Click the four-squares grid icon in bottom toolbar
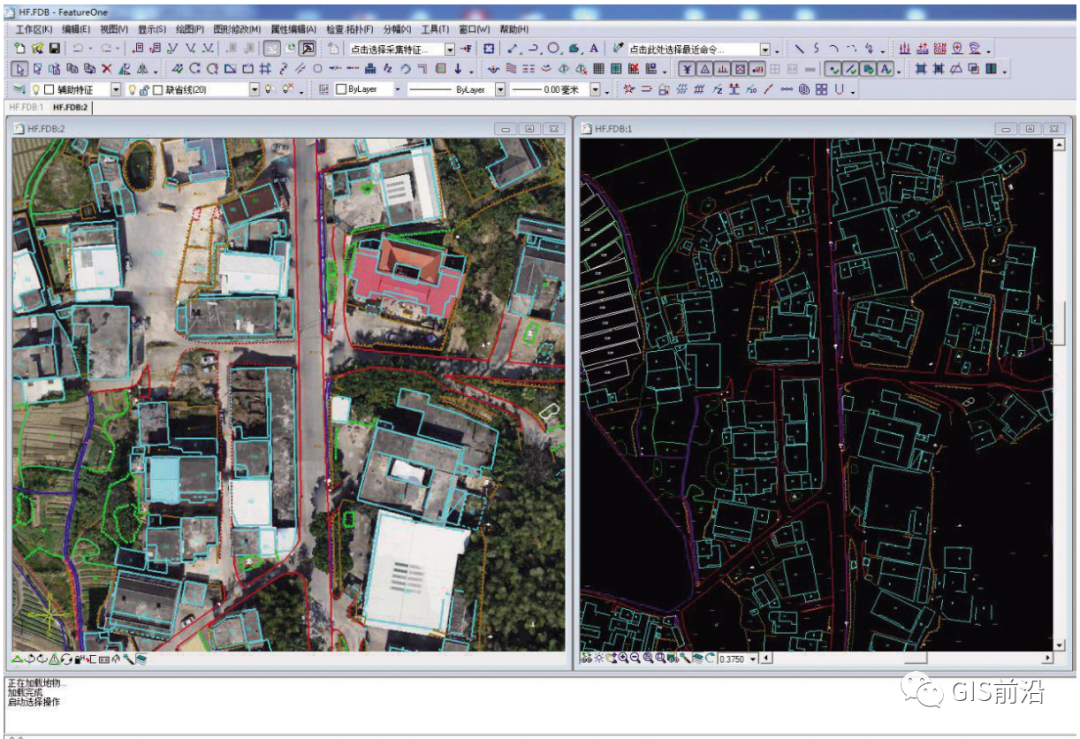Screen dimensions: 1080x739 point(821,90)
